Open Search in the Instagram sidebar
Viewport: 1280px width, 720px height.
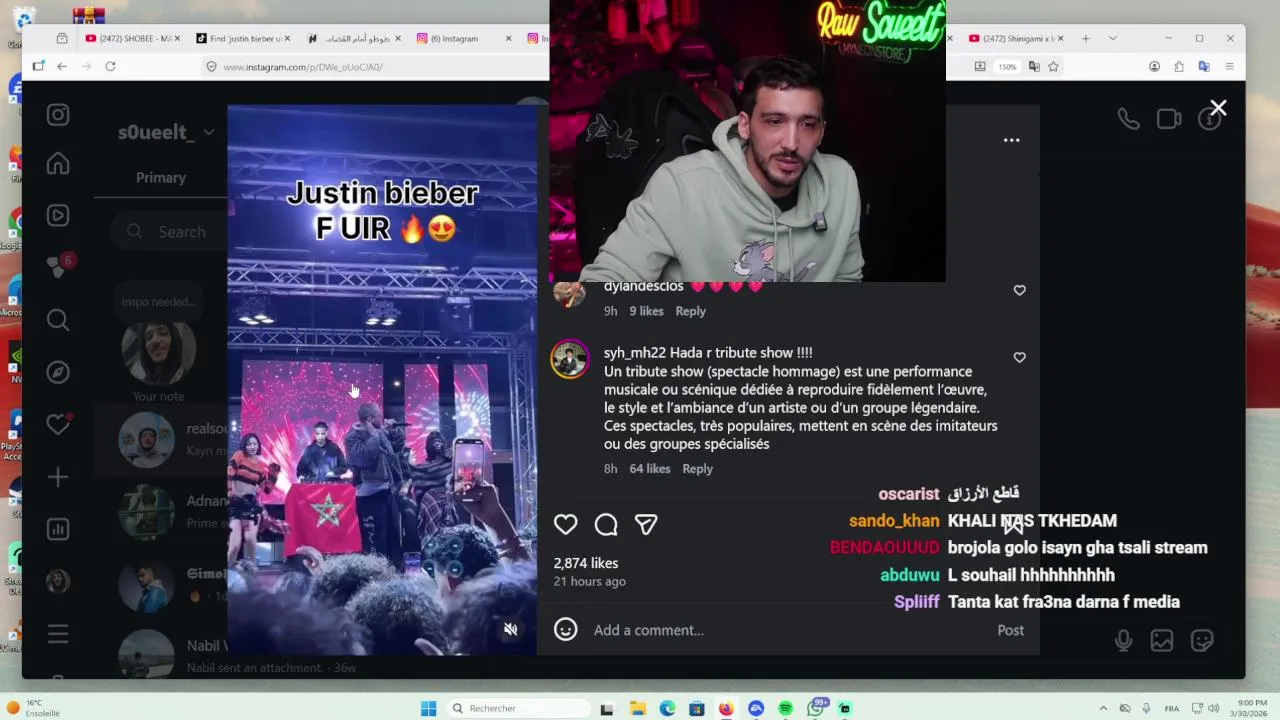tap(58, 320)
